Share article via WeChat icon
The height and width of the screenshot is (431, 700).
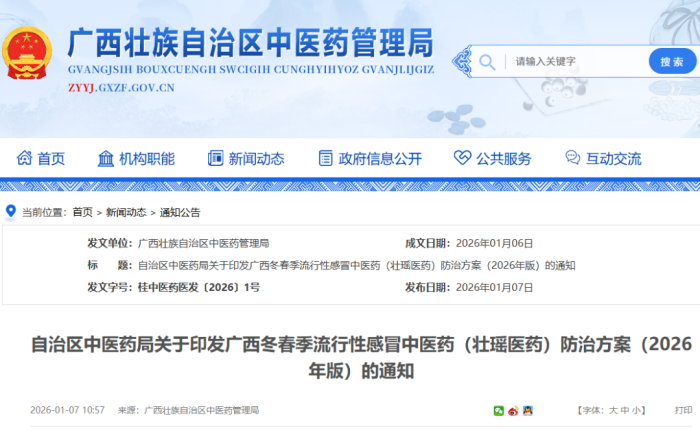(x=499, y=411)
